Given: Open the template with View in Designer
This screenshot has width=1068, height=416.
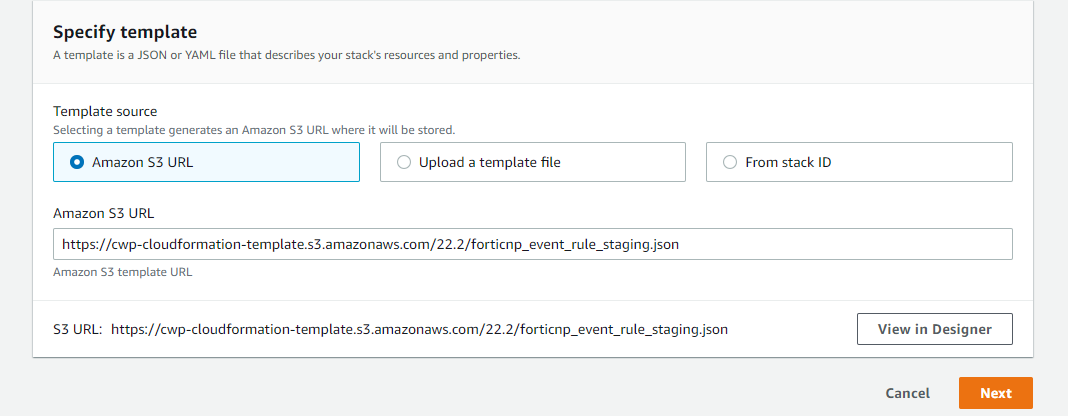Looking at the screenshot, I should click(934, 329).
